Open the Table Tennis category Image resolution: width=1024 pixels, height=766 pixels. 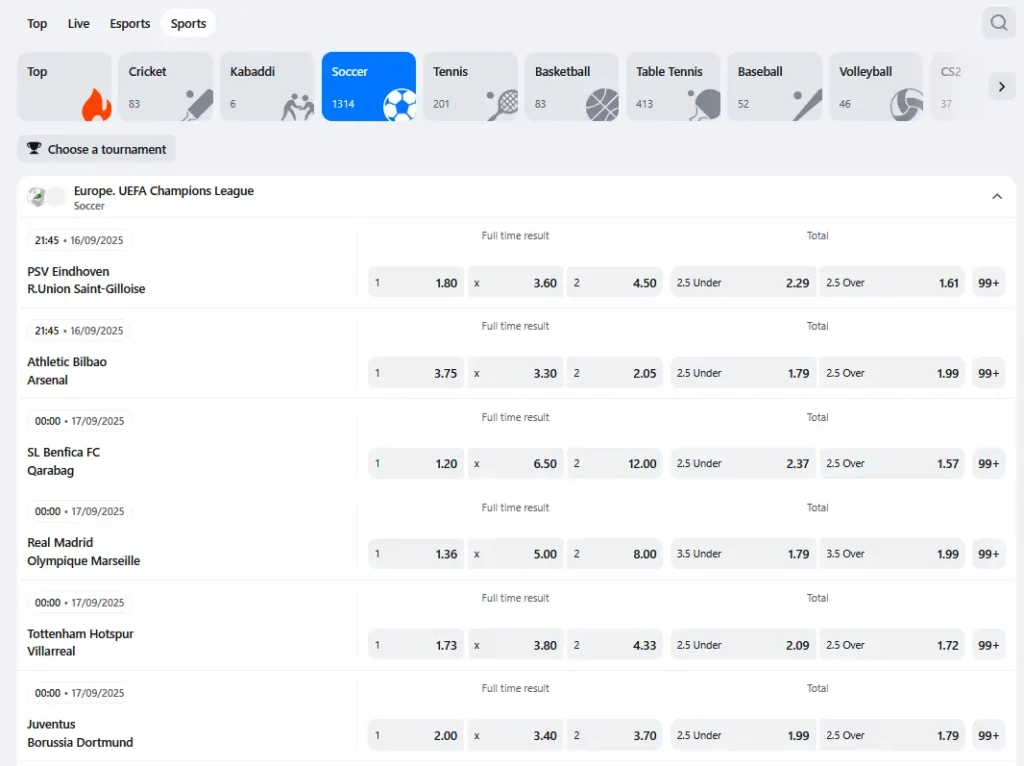pos(672,86)
